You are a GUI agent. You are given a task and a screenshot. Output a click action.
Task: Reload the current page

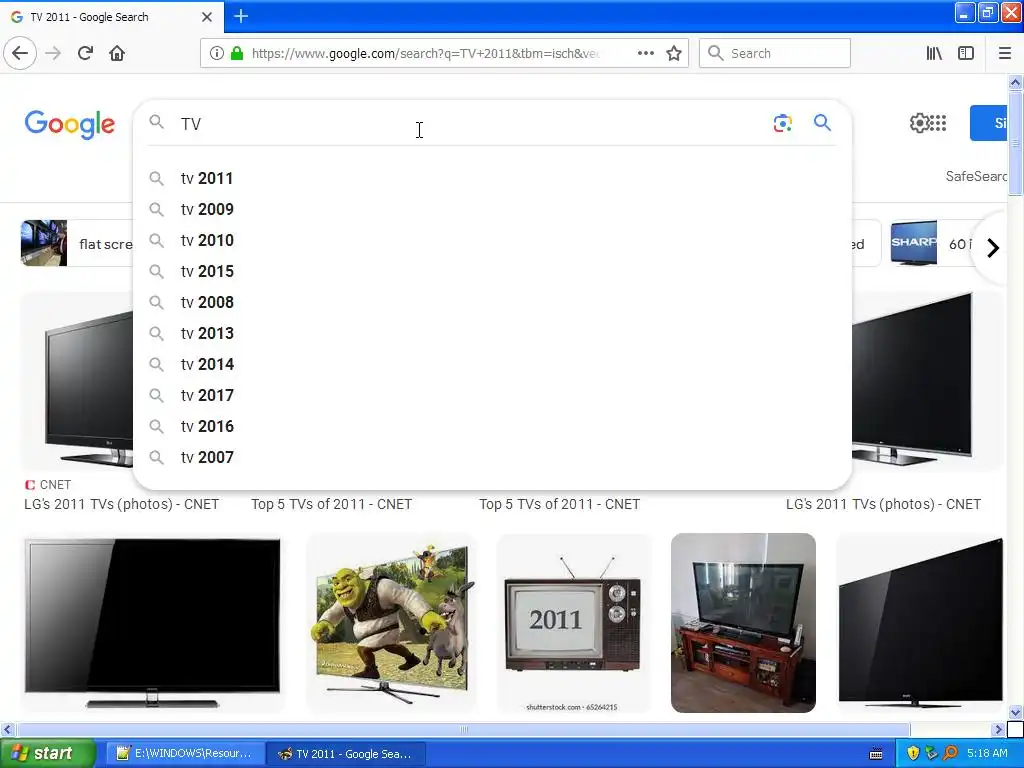(86, 53)
